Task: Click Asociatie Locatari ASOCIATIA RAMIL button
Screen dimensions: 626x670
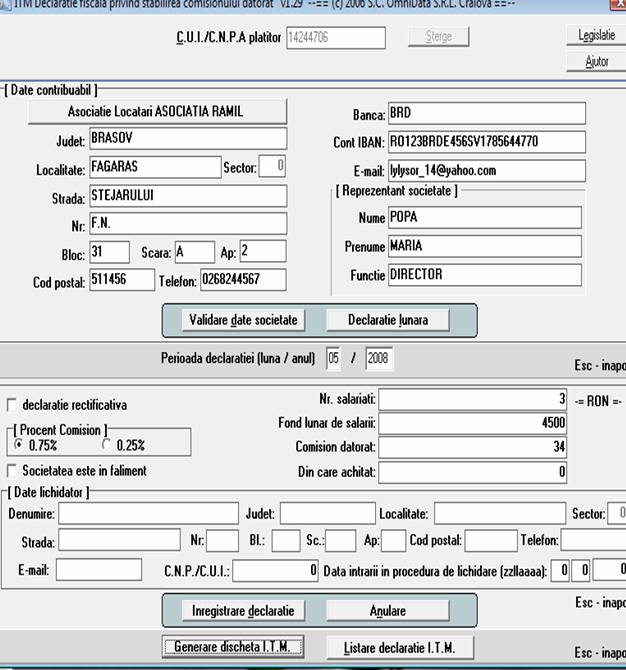Action: [x=155, y=111]
